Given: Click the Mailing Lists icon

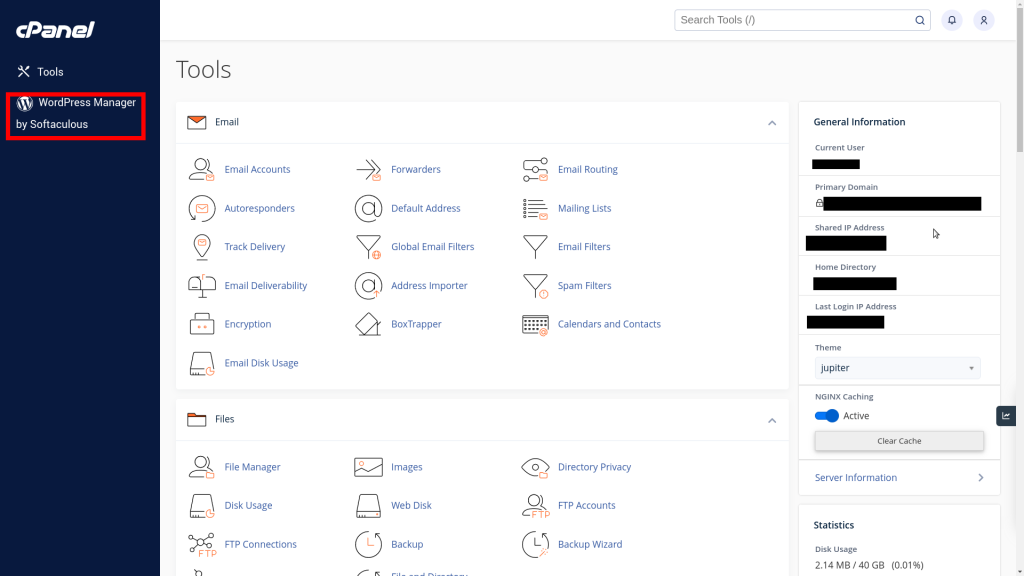Looking at the screenshot, I should tap(535, 208).
